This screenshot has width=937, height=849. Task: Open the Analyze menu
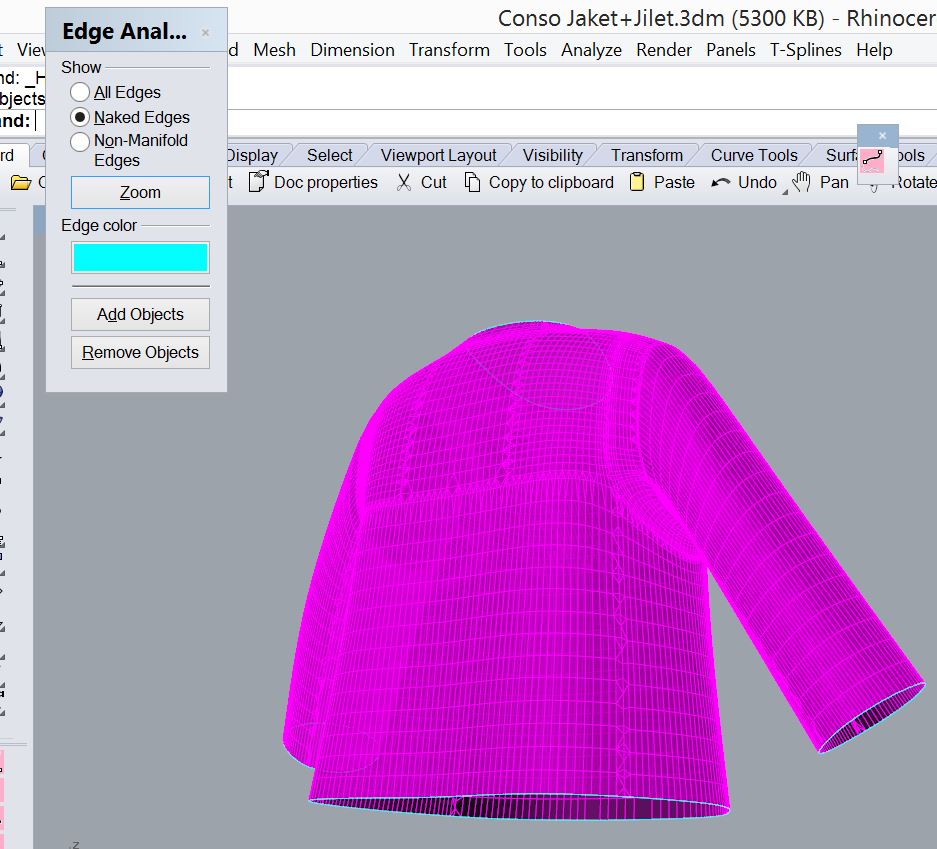point(591,50)
